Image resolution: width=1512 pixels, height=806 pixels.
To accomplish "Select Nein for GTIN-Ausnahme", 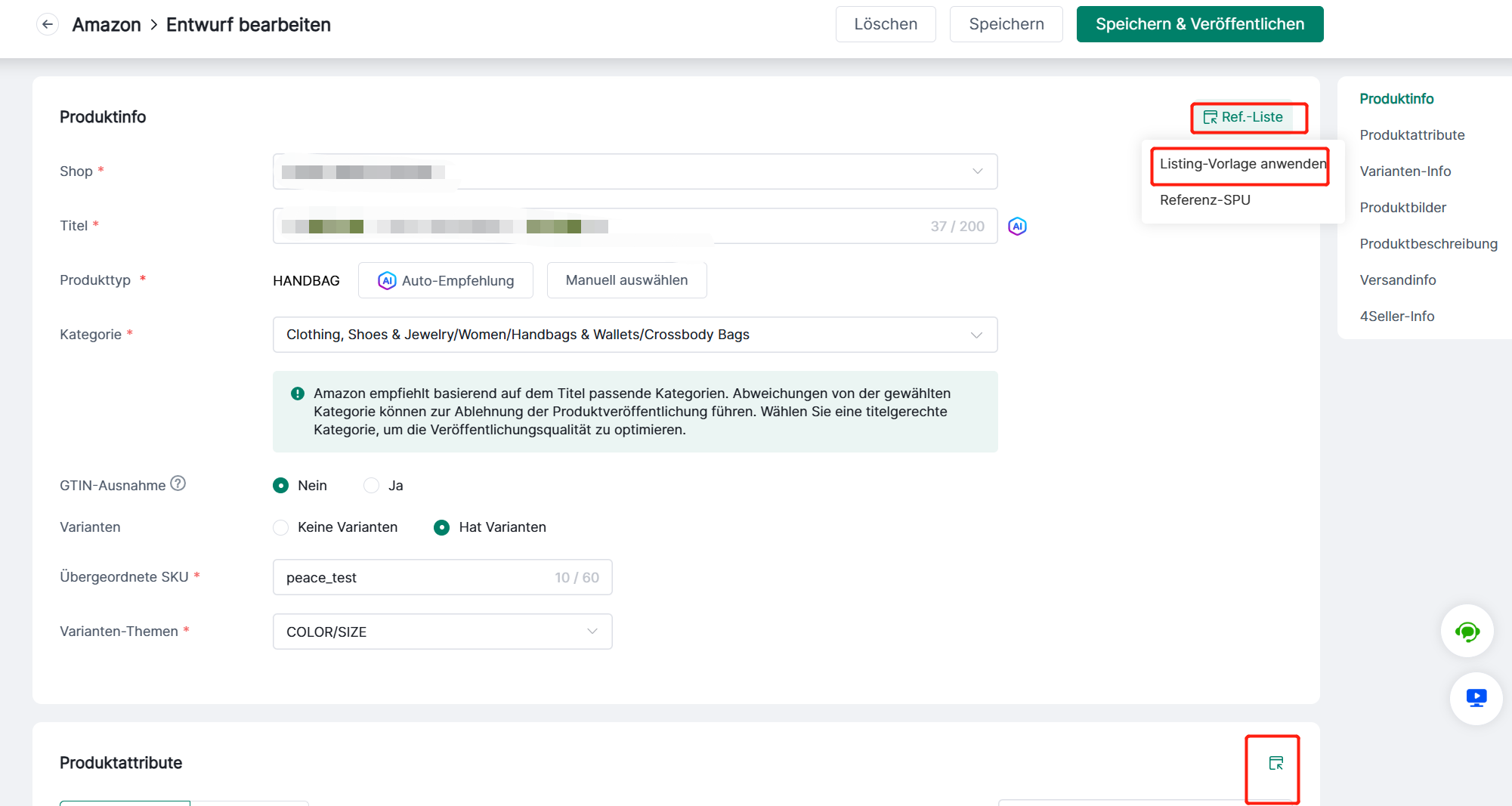I will (x=281, y=486).
